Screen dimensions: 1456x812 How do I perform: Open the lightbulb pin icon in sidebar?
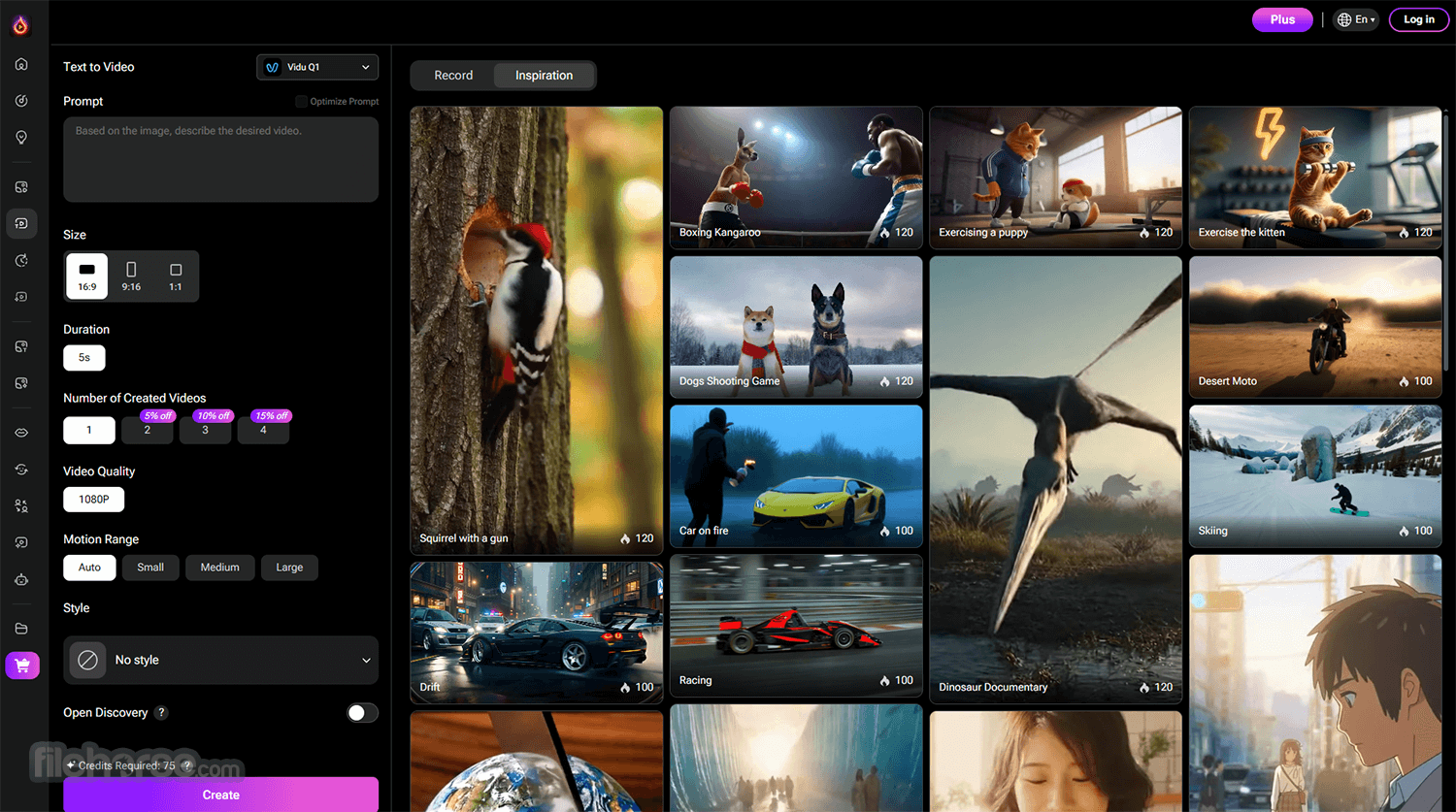[21, 138]
